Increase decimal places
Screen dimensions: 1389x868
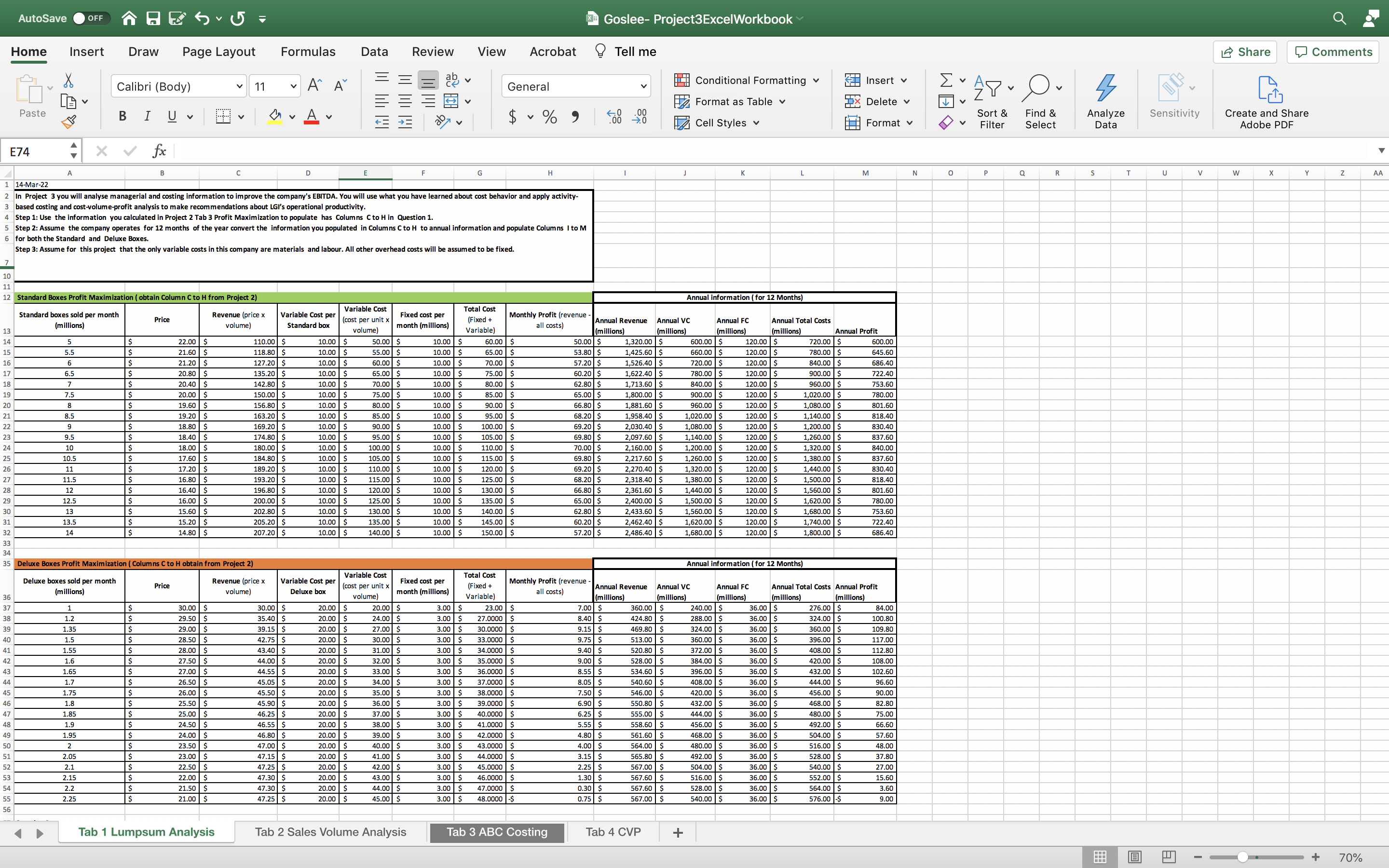click(613, 117)
